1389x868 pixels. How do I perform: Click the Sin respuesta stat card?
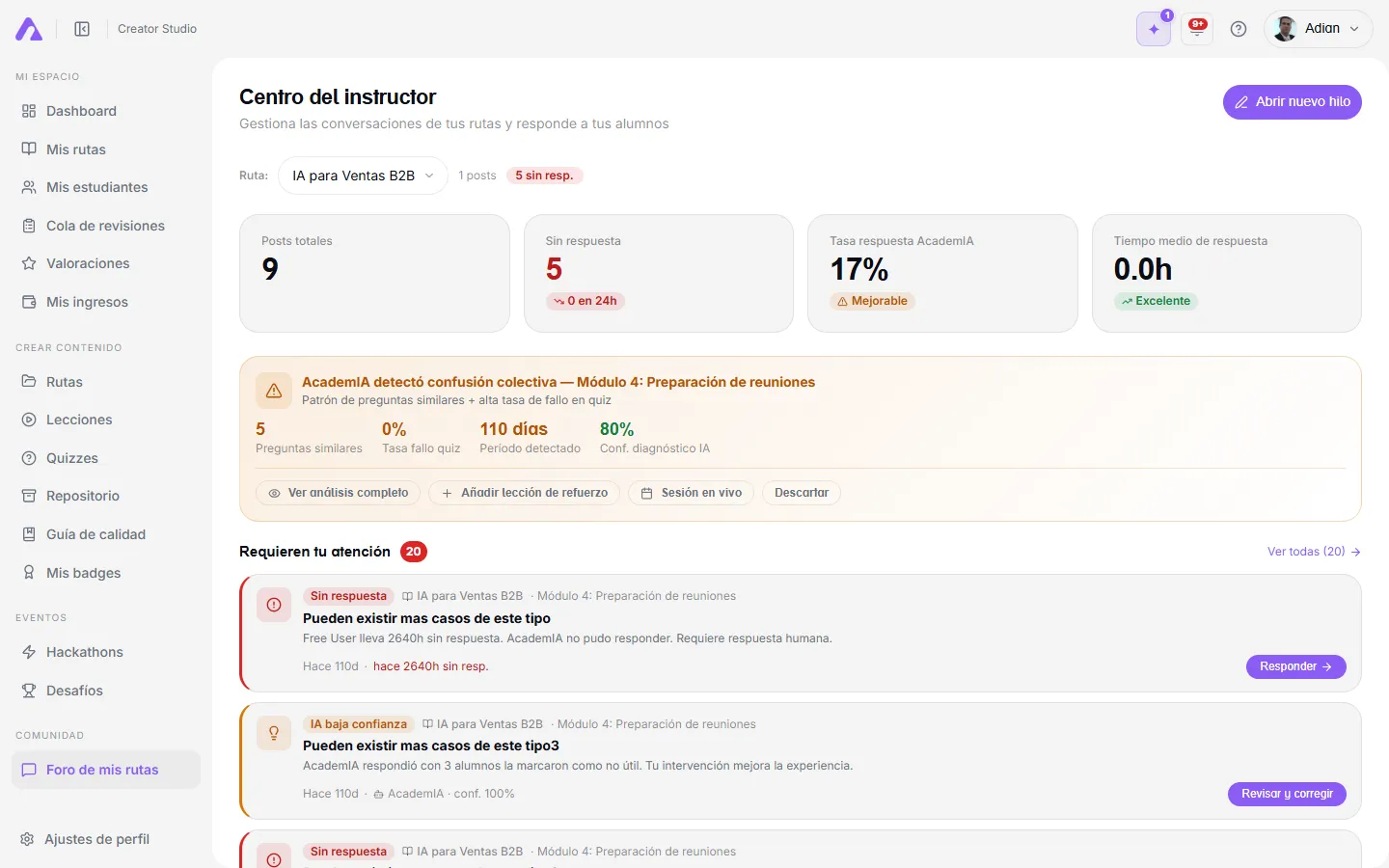(x=659, y=273)
